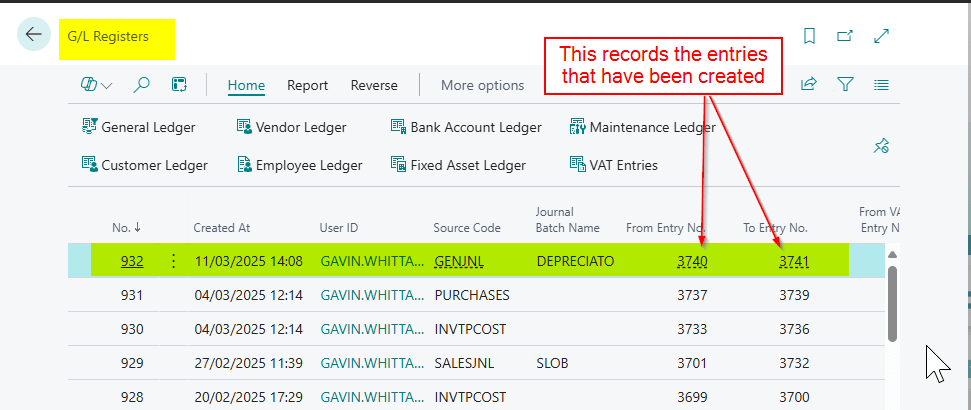Click the back arrow button
Image resolution: width=971 pixels, height=410 pixels.
[x=34, y=35]
